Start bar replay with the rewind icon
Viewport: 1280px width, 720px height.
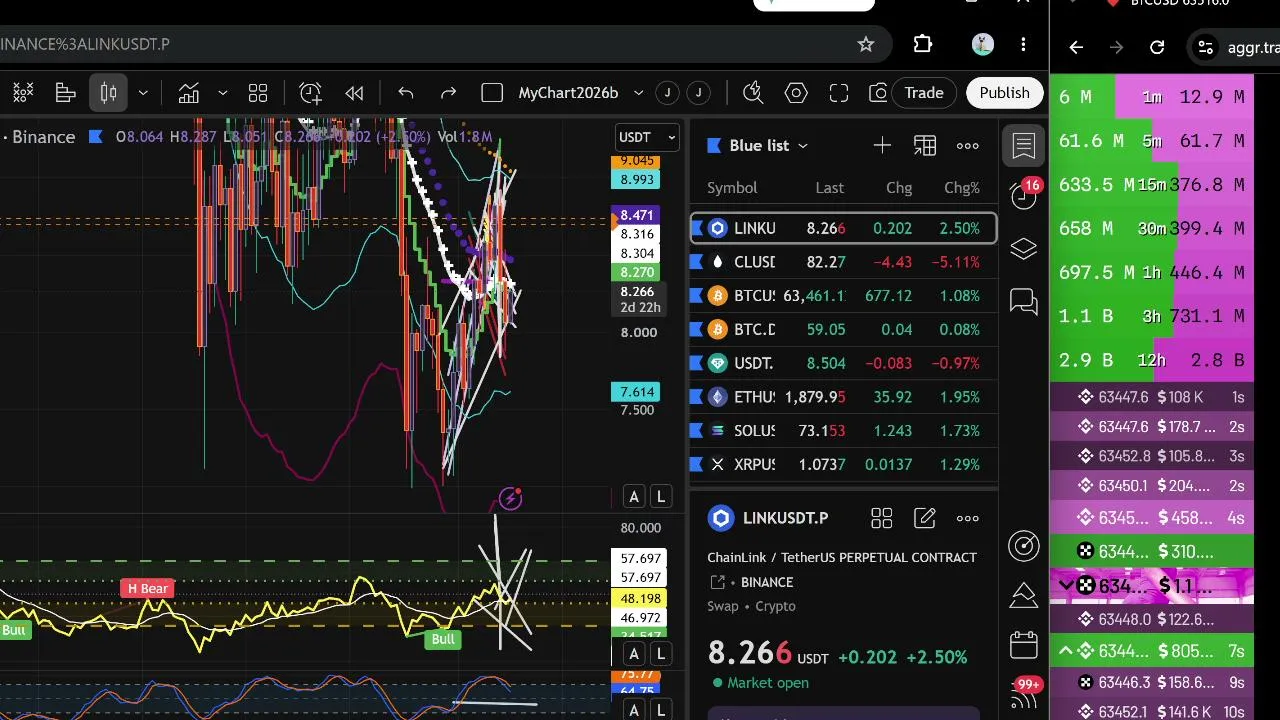click(x=354, y=93)
